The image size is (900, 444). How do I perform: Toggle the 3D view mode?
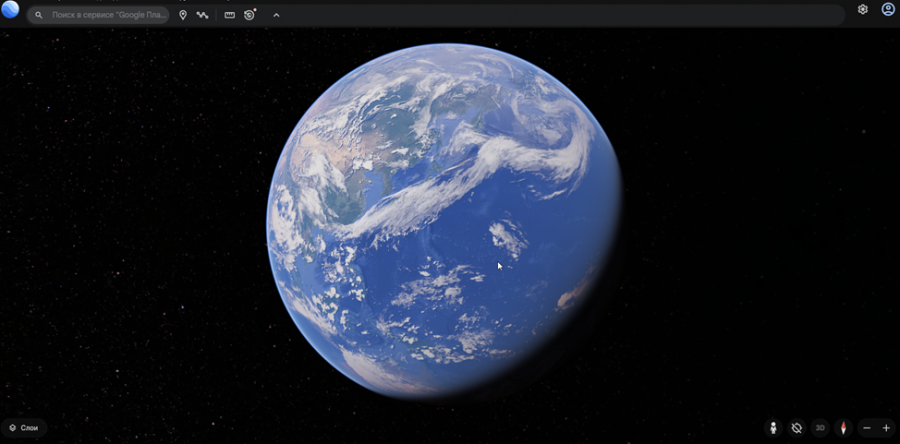tap(820, 428)
